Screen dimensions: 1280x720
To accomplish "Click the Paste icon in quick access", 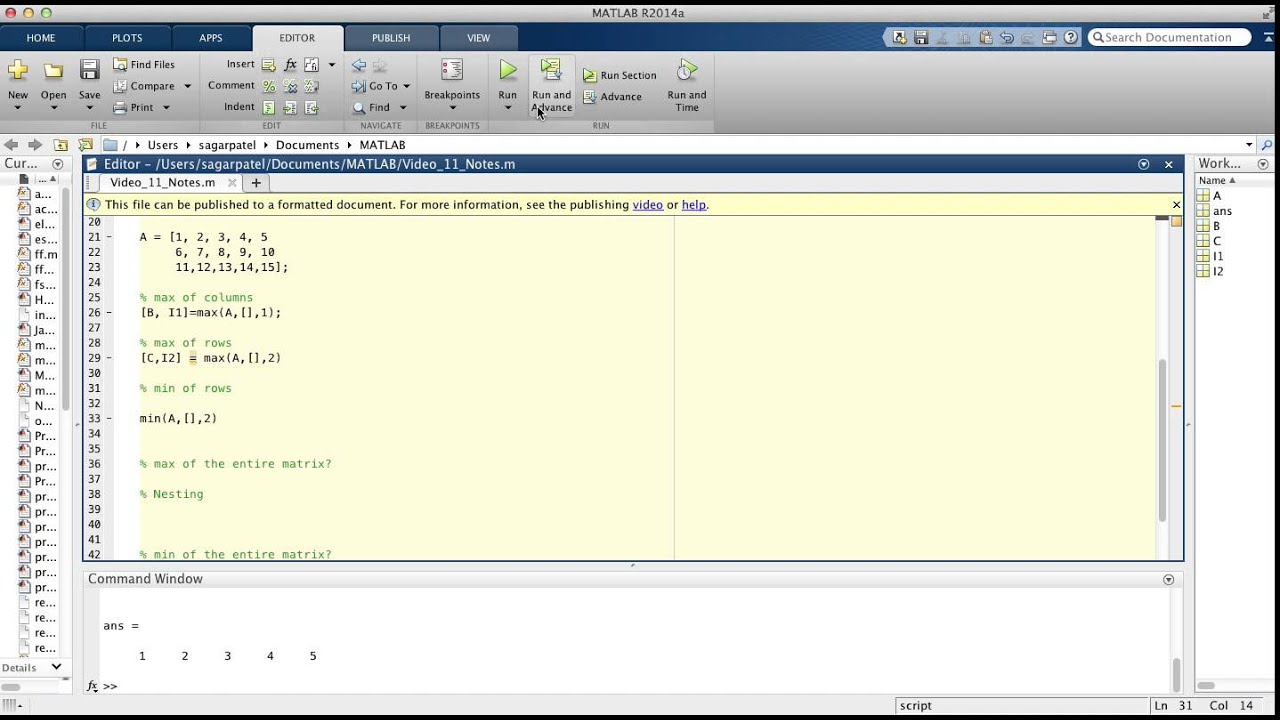I will pyautogui.click(x=986, y=37).
